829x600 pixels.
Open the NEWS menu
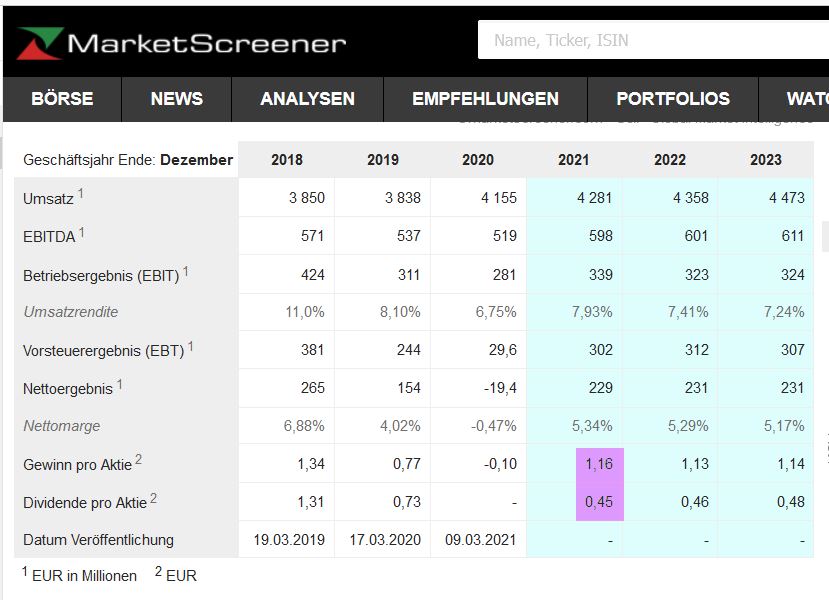click(176, 99)
